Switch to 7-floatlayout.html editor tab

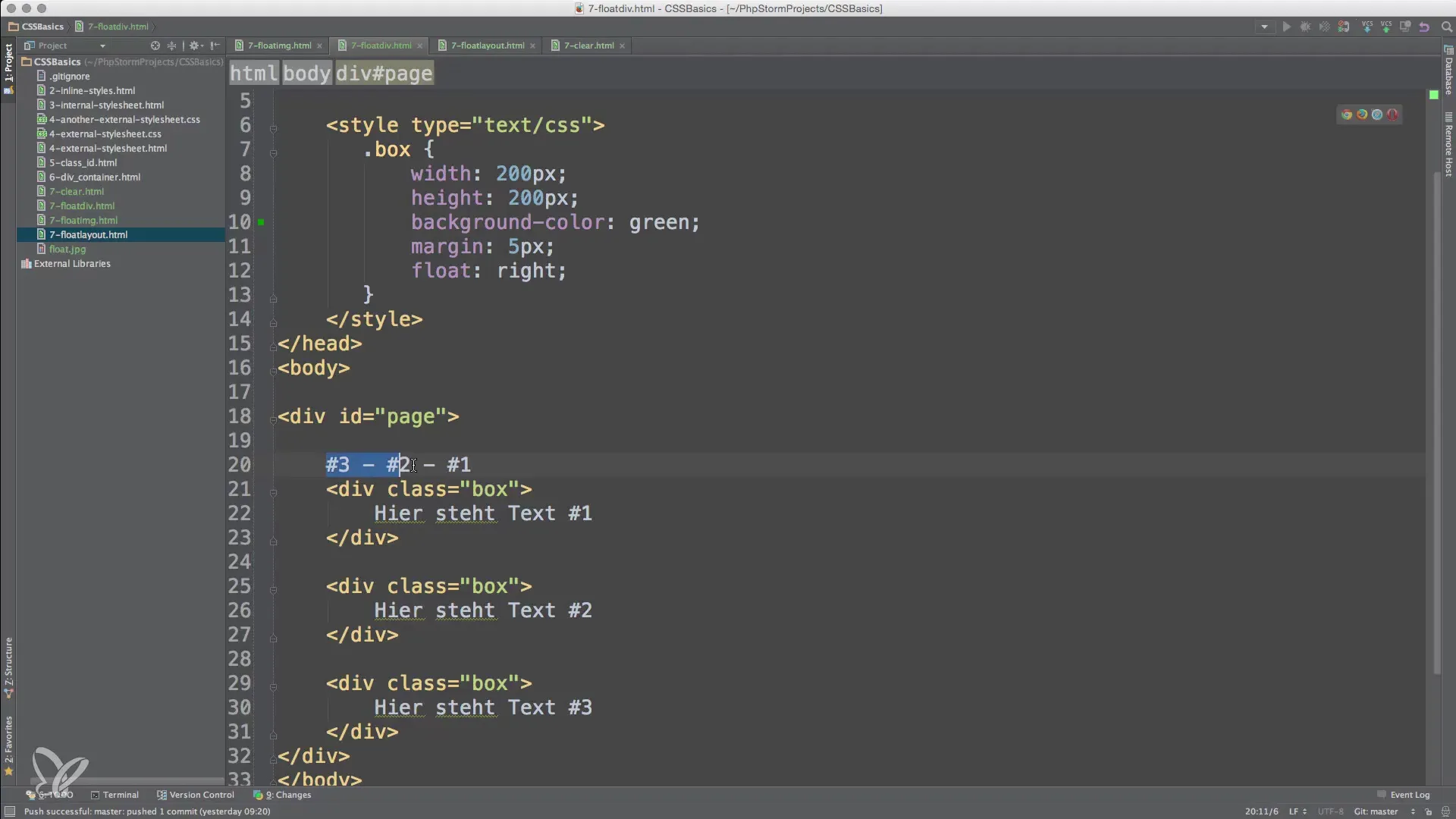[x=488, y=45]
